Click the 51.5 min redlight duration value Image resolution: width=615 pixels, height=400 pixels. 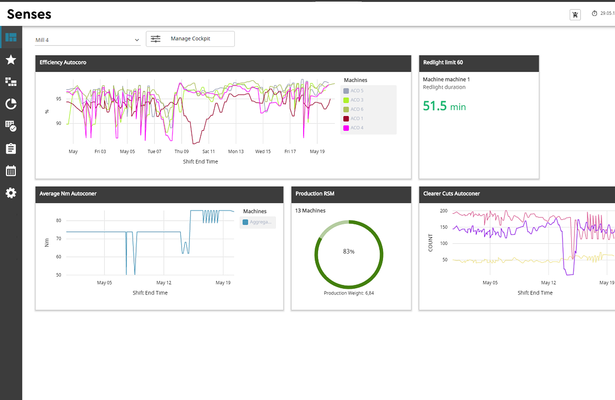click(x=444, y=106)
